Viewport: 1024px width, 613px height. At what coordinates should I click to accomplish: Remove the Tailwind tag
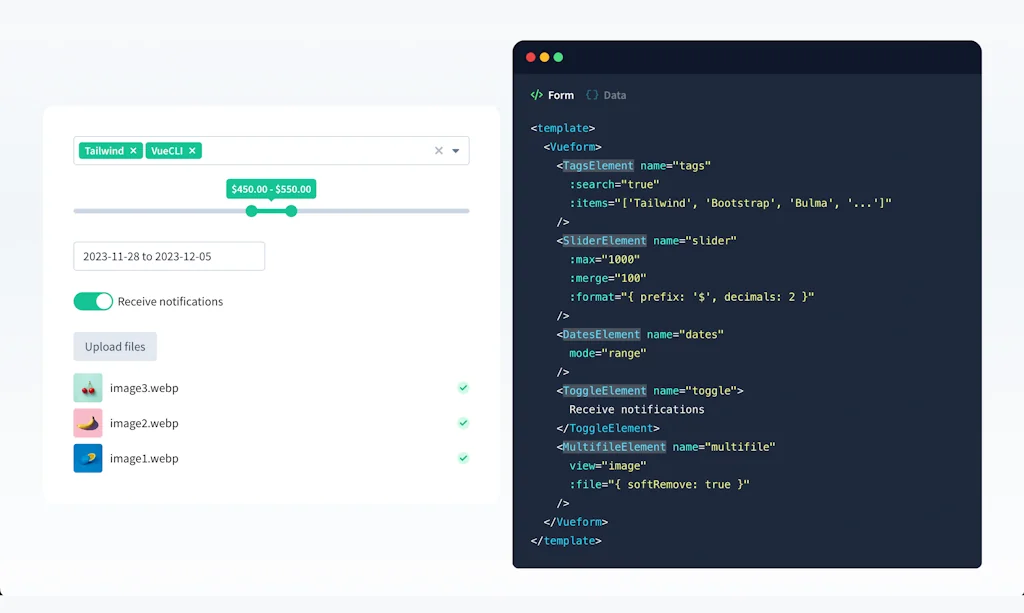tap(133, 150)
